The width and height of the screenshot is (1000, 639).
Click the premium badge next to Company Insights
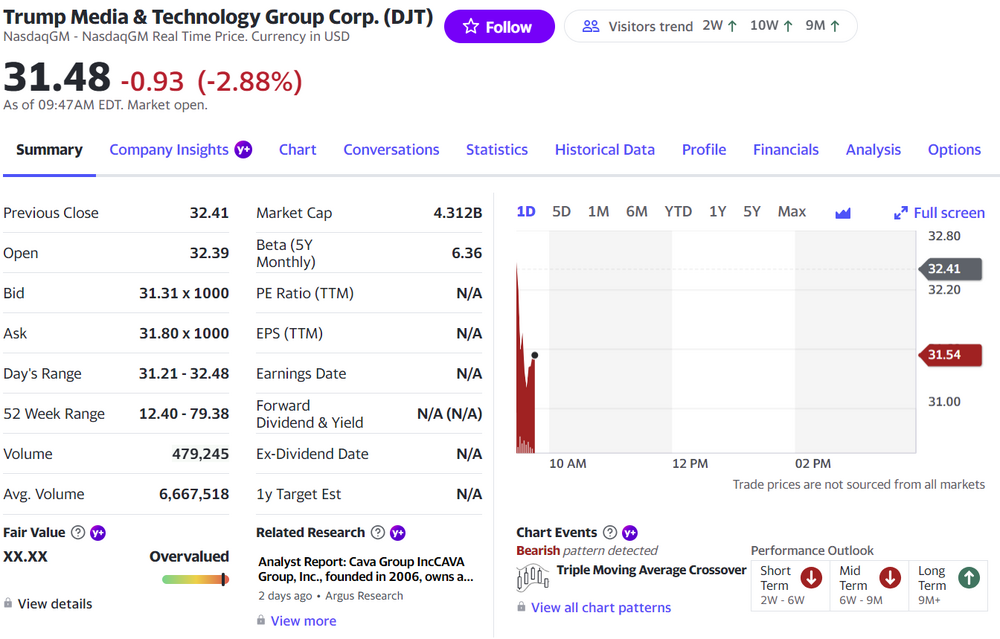click(243, 150)
